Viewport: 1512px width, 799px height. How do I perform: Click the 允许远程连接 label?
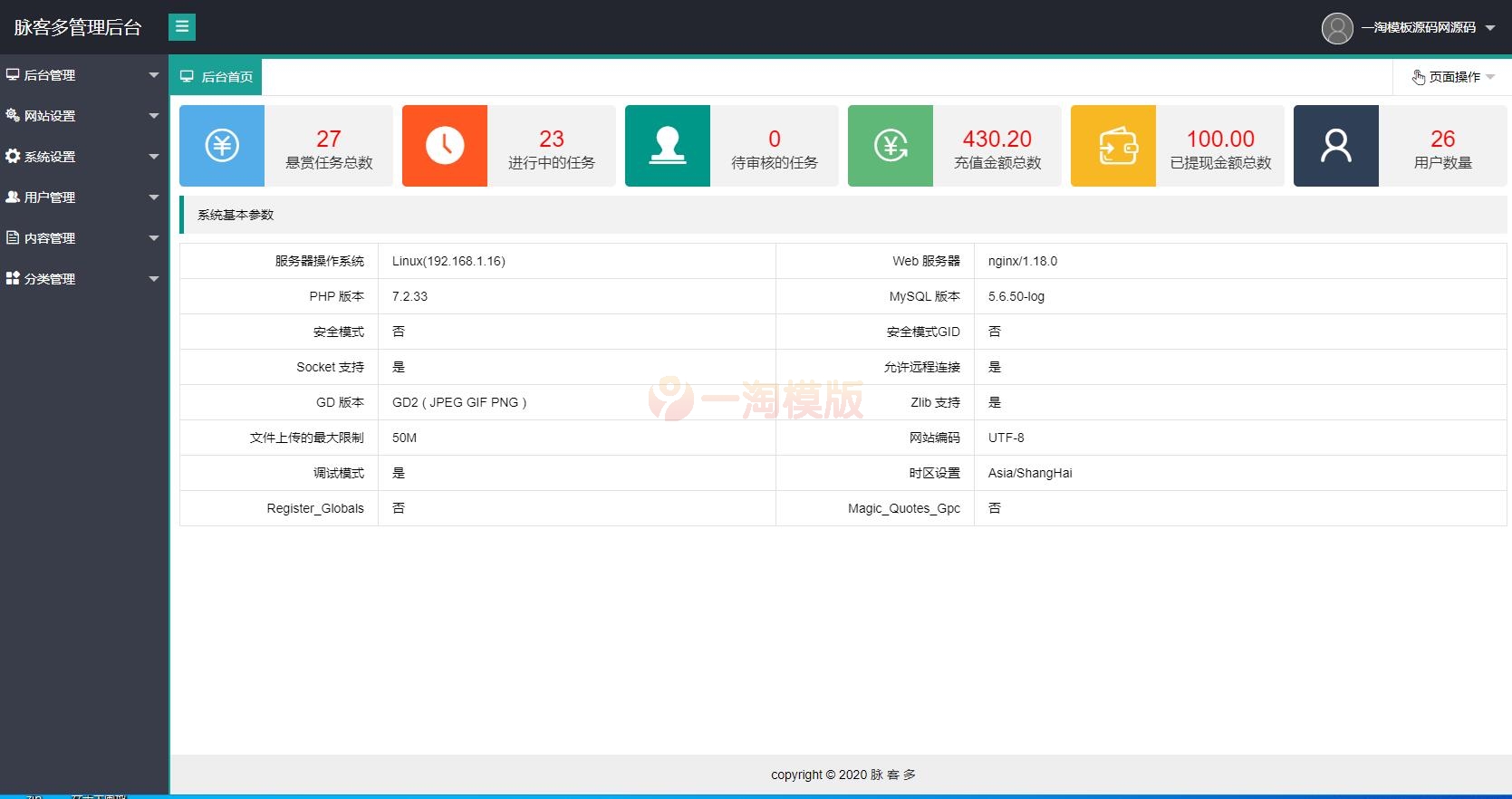(922, 367)
